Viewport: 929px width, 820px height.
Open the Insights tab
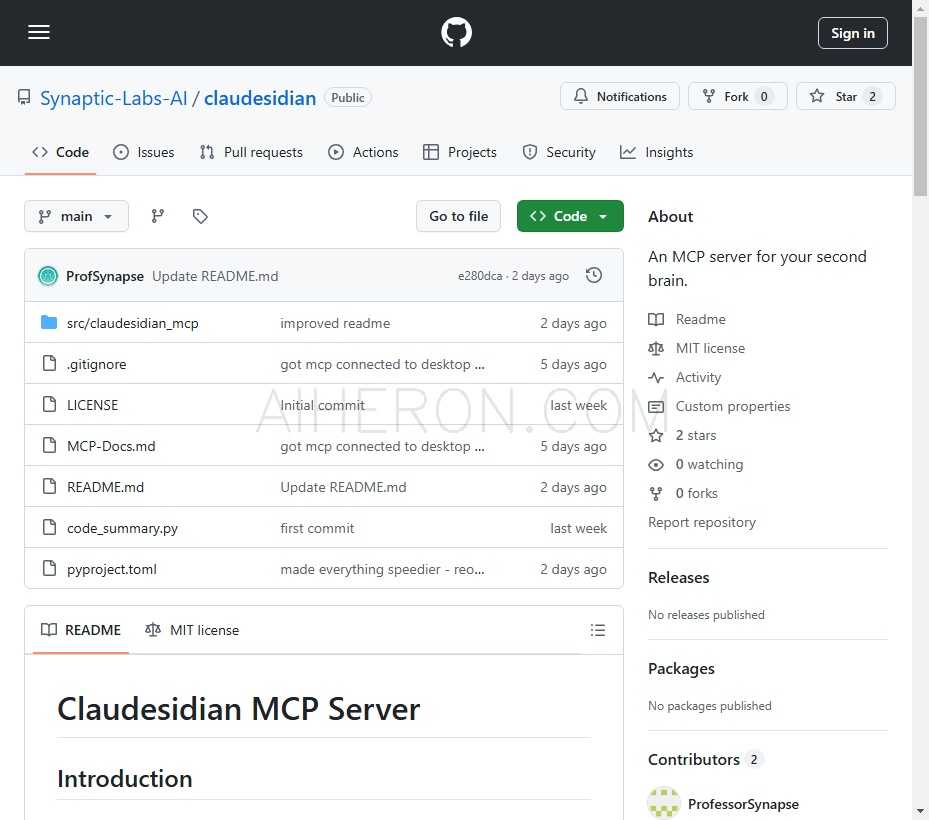(656, 152)
